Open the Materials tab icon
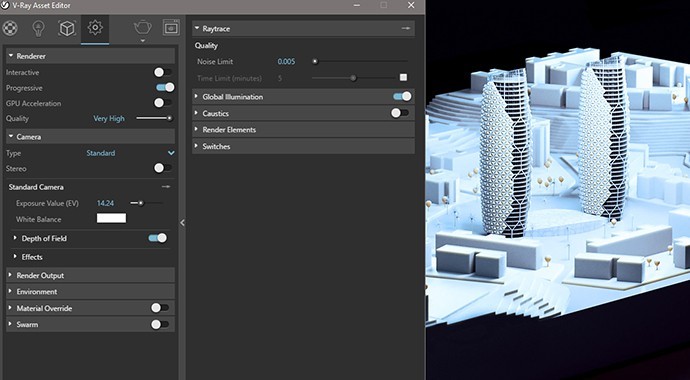 coord(10,28)
